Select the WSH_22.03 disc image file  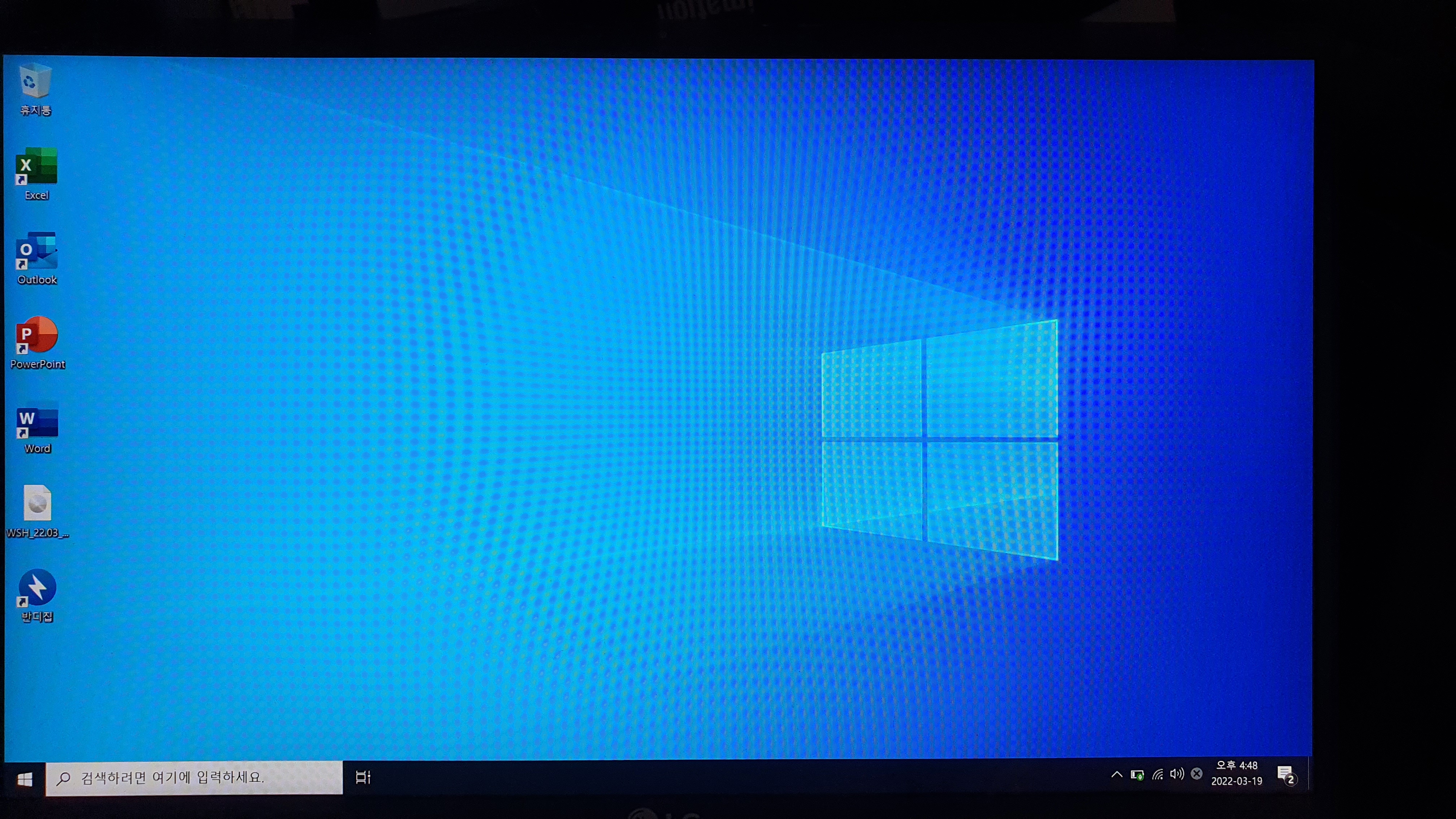[37, 512]
